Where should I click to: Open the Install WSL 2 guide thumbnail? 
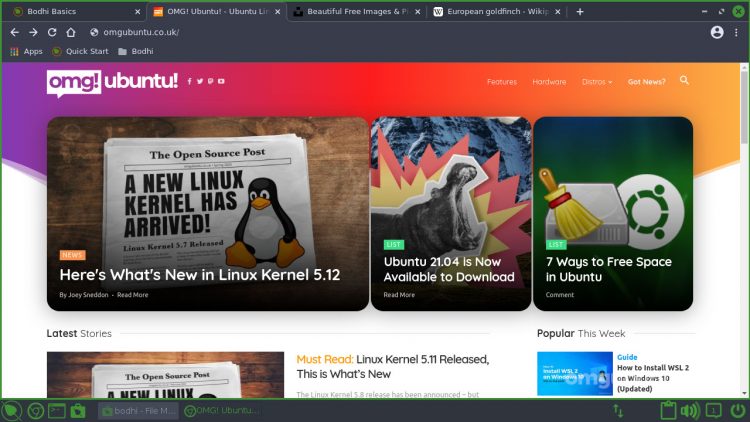[x=574, y=374]
